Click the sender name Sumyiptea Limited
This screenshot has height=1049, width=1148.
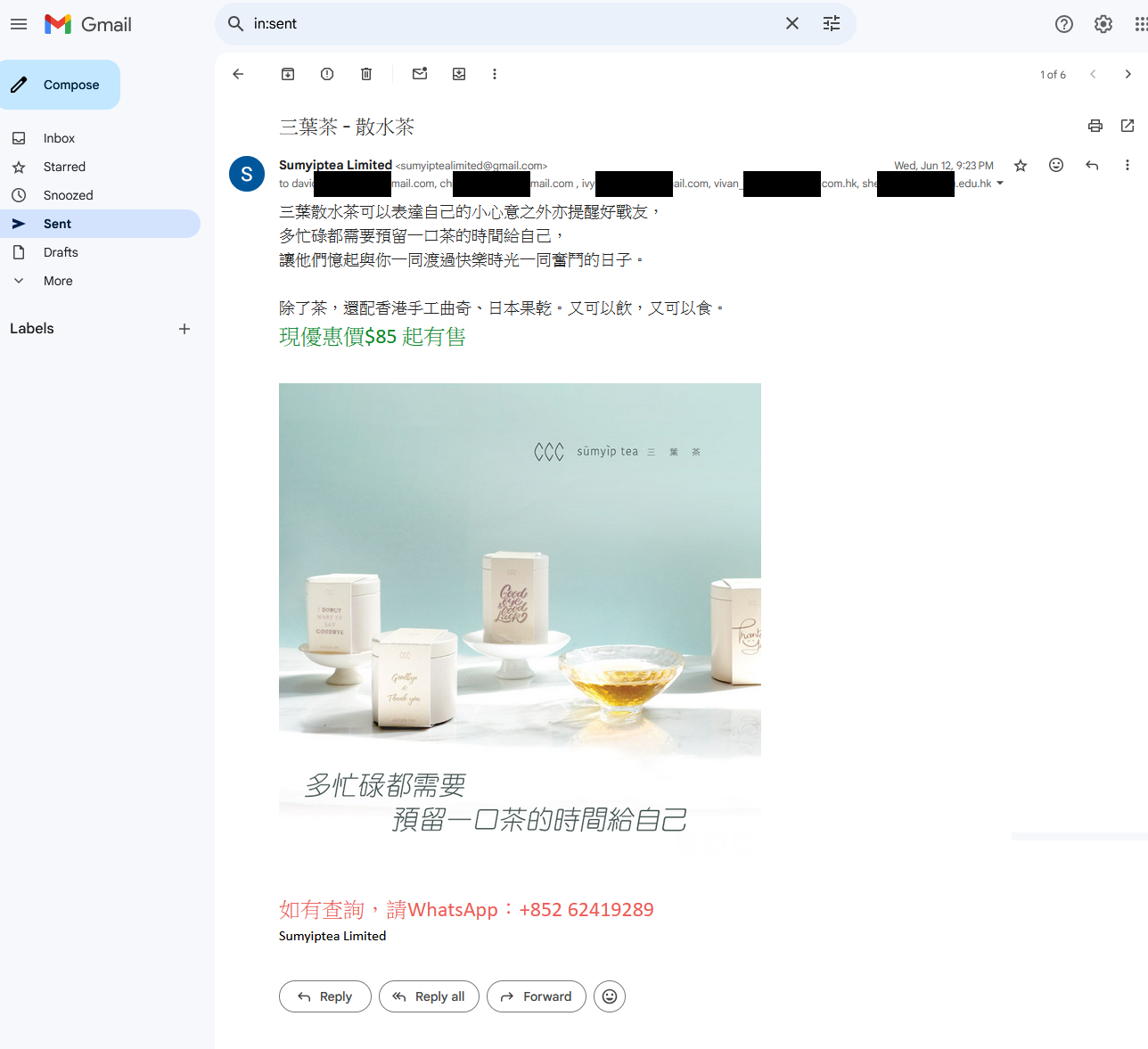coord(335,165)
